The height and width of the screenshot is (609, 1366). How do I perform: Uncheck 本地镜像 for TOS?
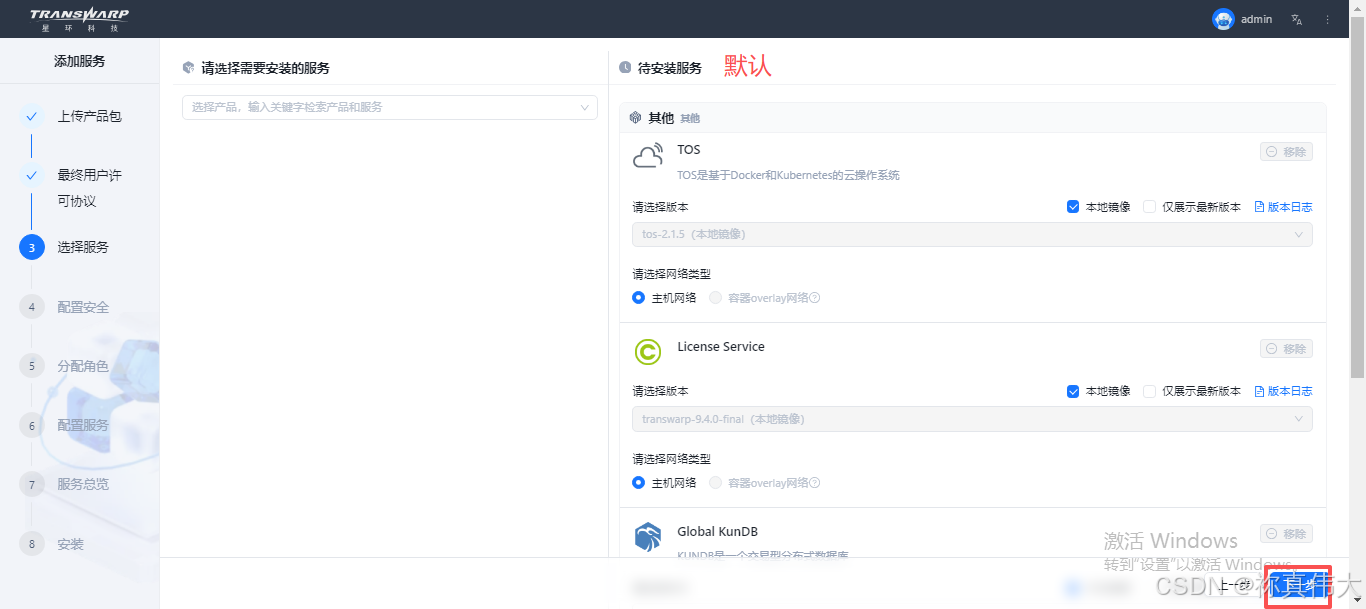pos(1073,207)
